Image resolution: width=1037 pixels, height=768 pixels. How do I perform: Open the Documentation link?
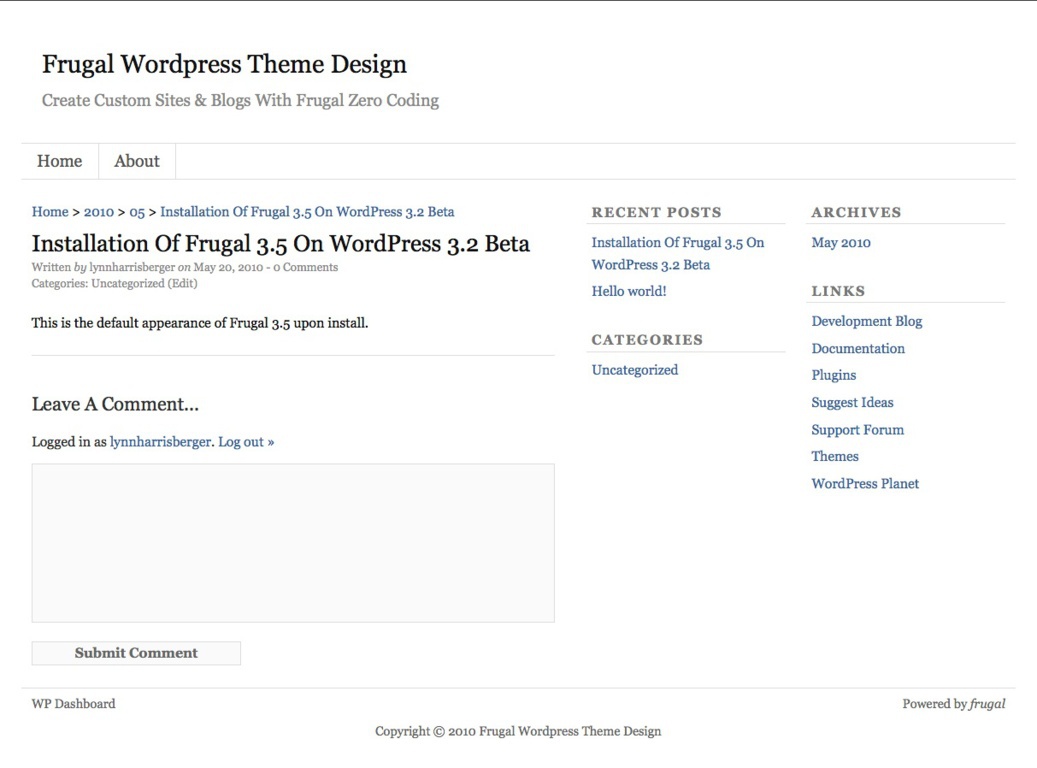click(x=858, y=349)
